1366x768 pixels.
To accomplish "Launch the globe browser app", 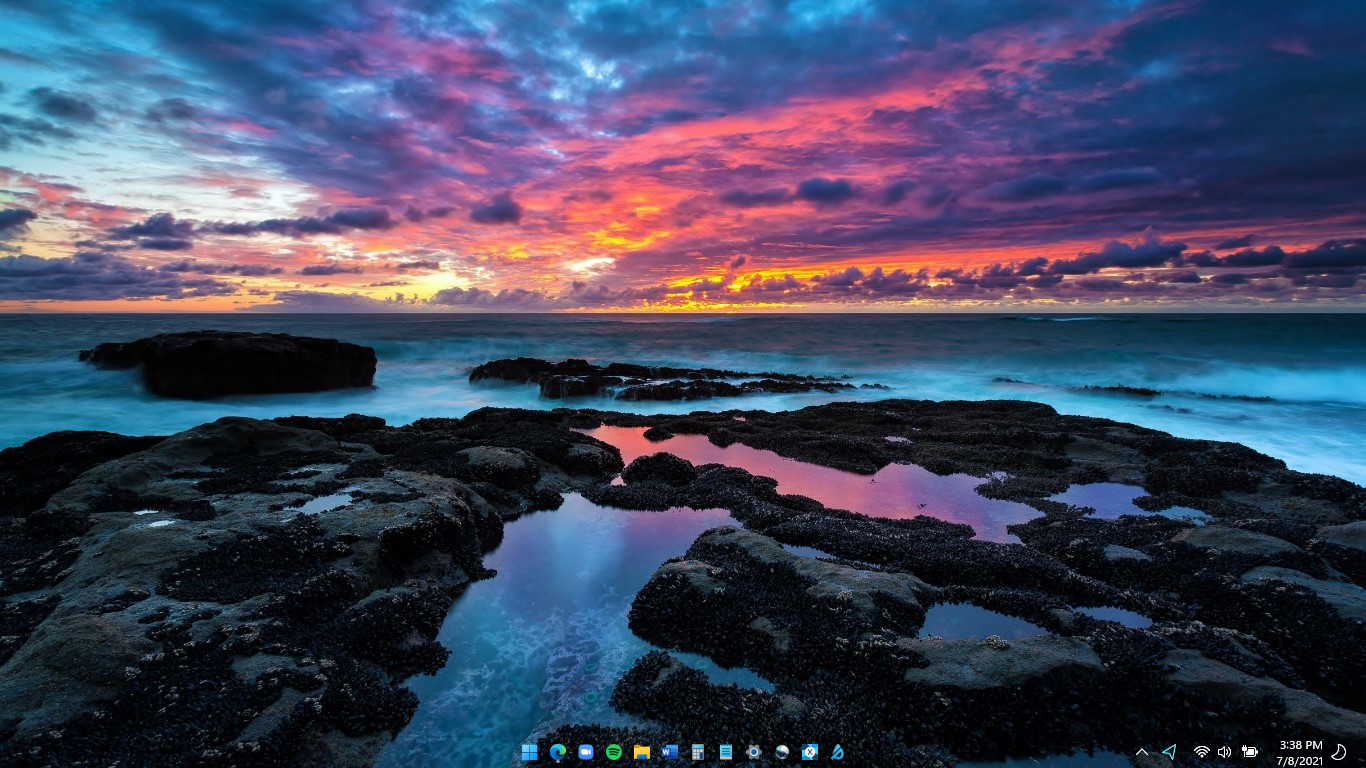I will click(780, 751).
